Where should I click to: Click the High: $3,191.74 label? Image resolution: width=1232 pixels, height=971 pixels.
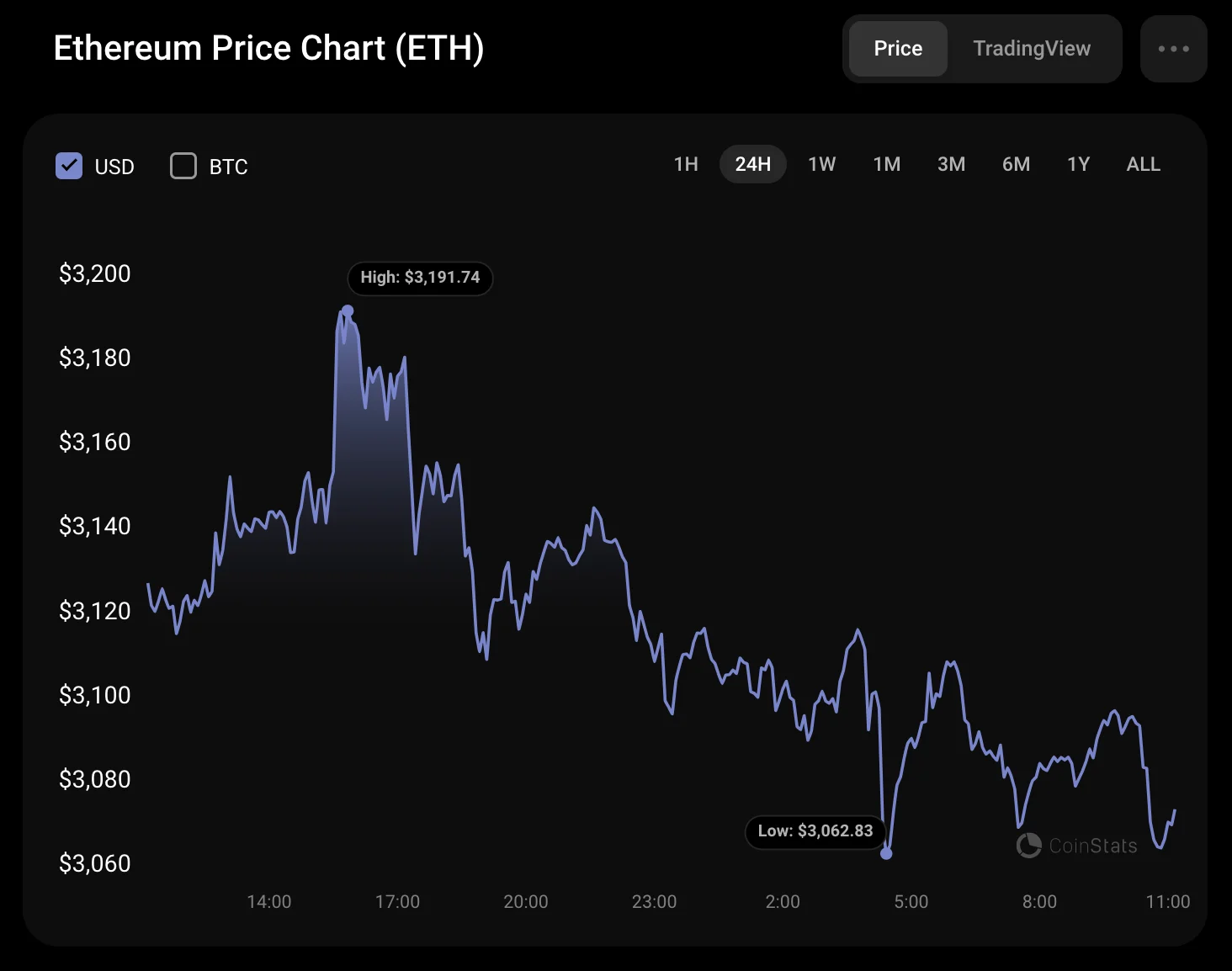420,278
